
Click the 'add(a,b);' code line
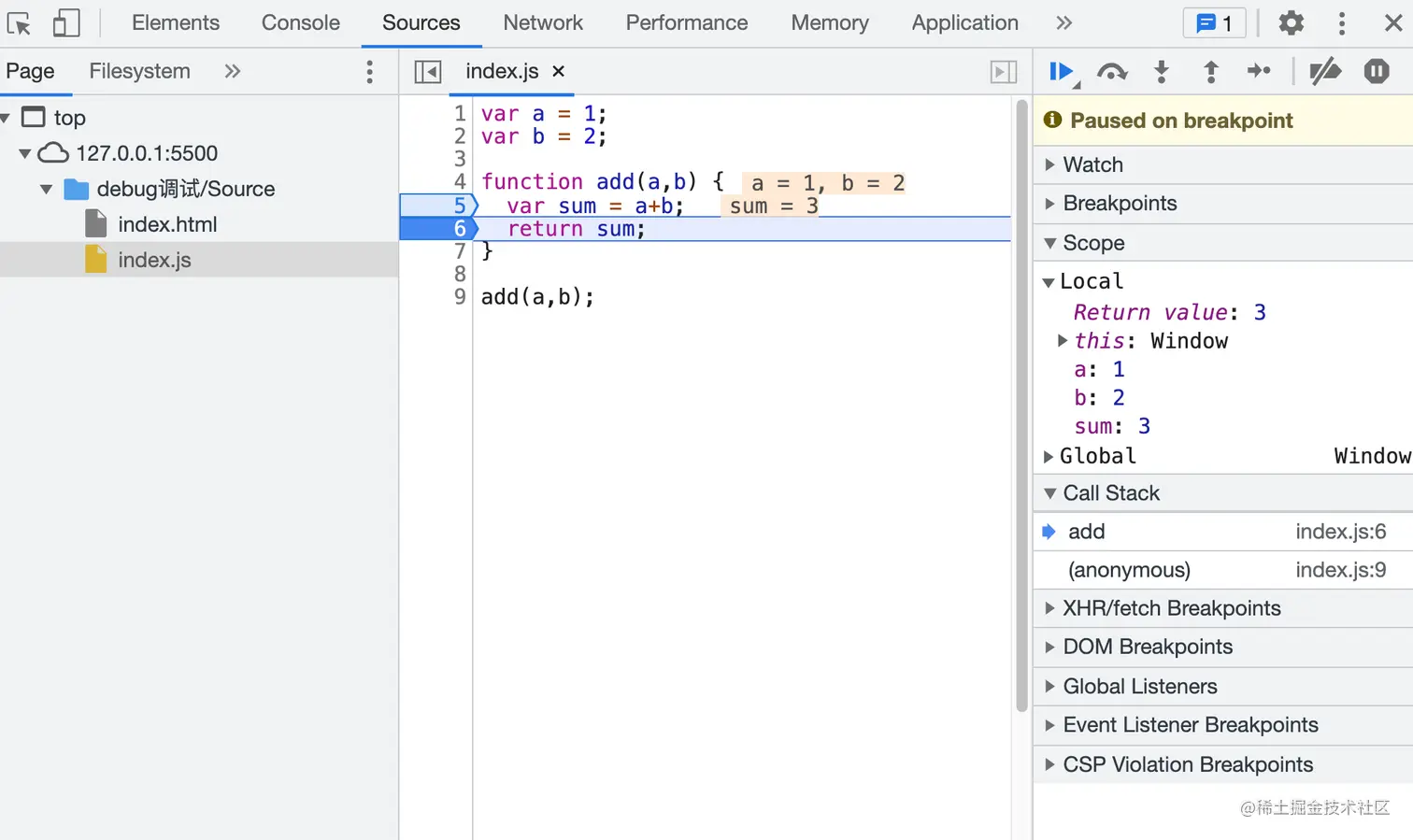(537, 297)
